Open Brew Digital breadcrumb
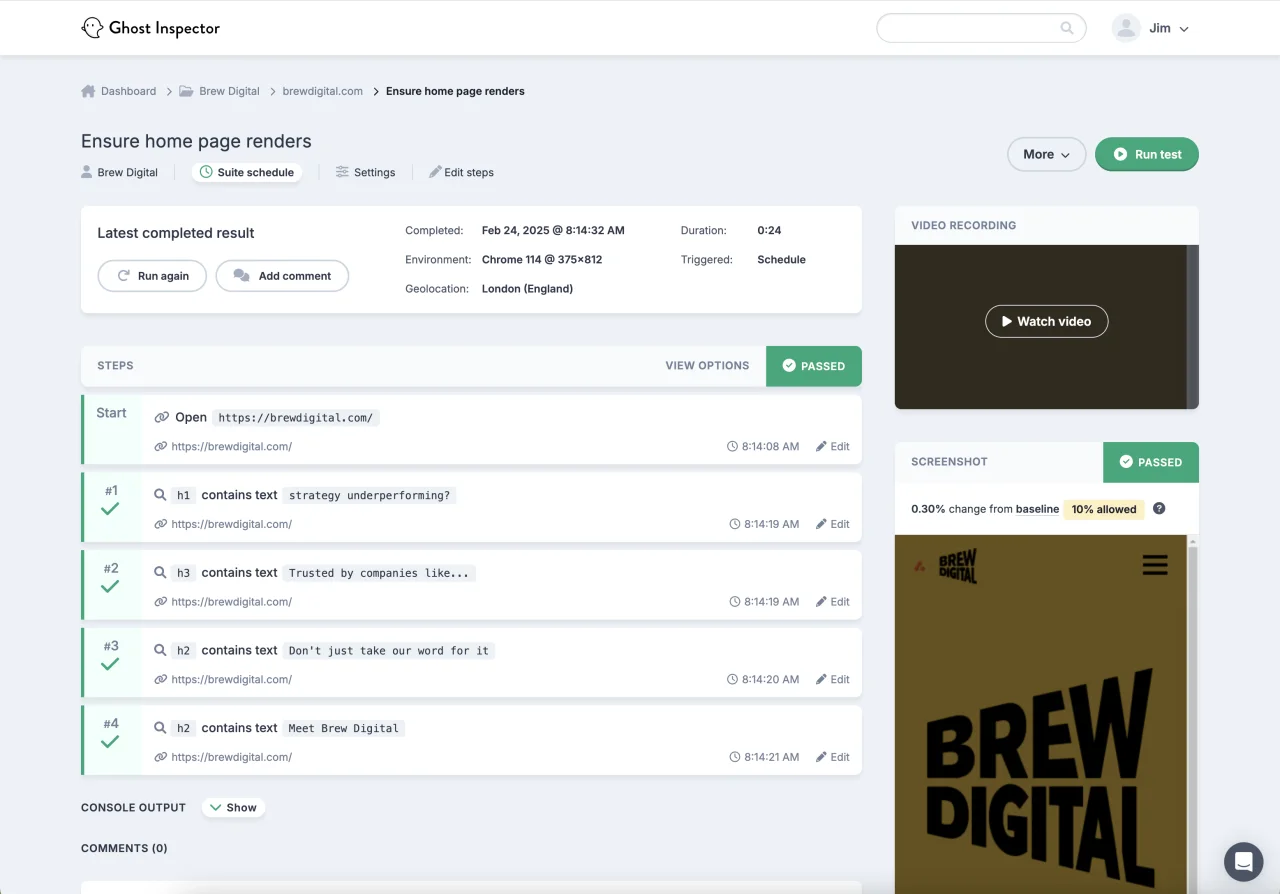1280x894 pixels. click(x=229, y=91)
